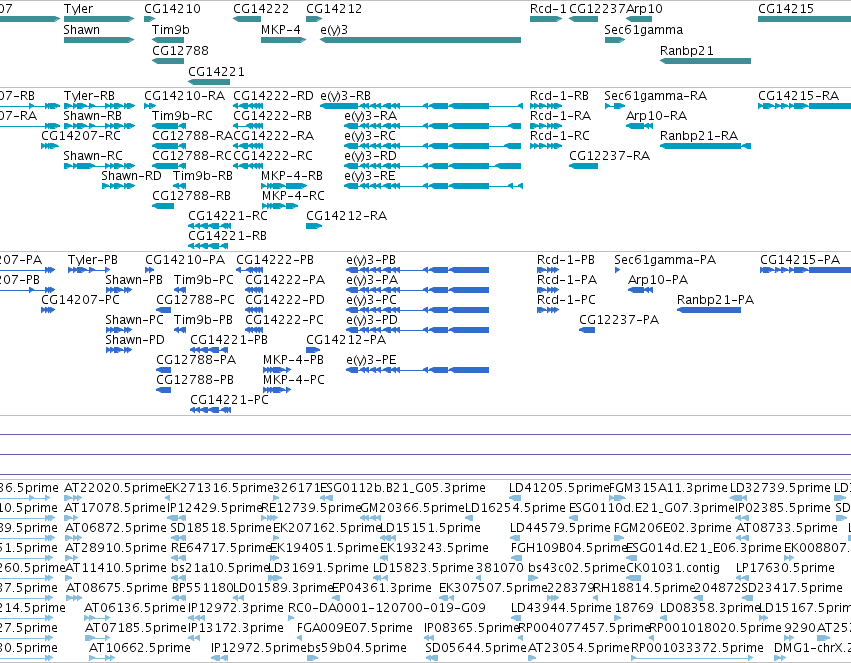Select the e(y)3 gene label
Screen dimensions: 851x663
(334, 30)
